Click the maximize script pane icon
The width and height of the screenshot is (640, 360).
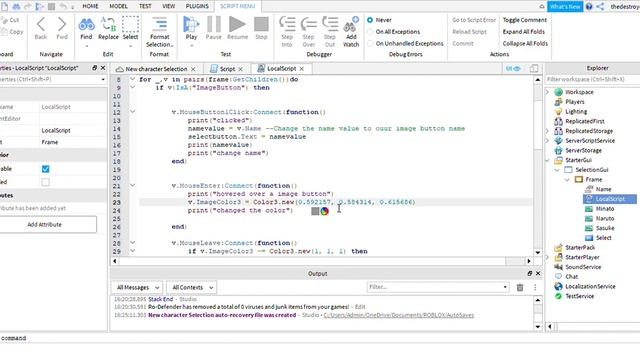pyautogui.click(x=534, y=69)
